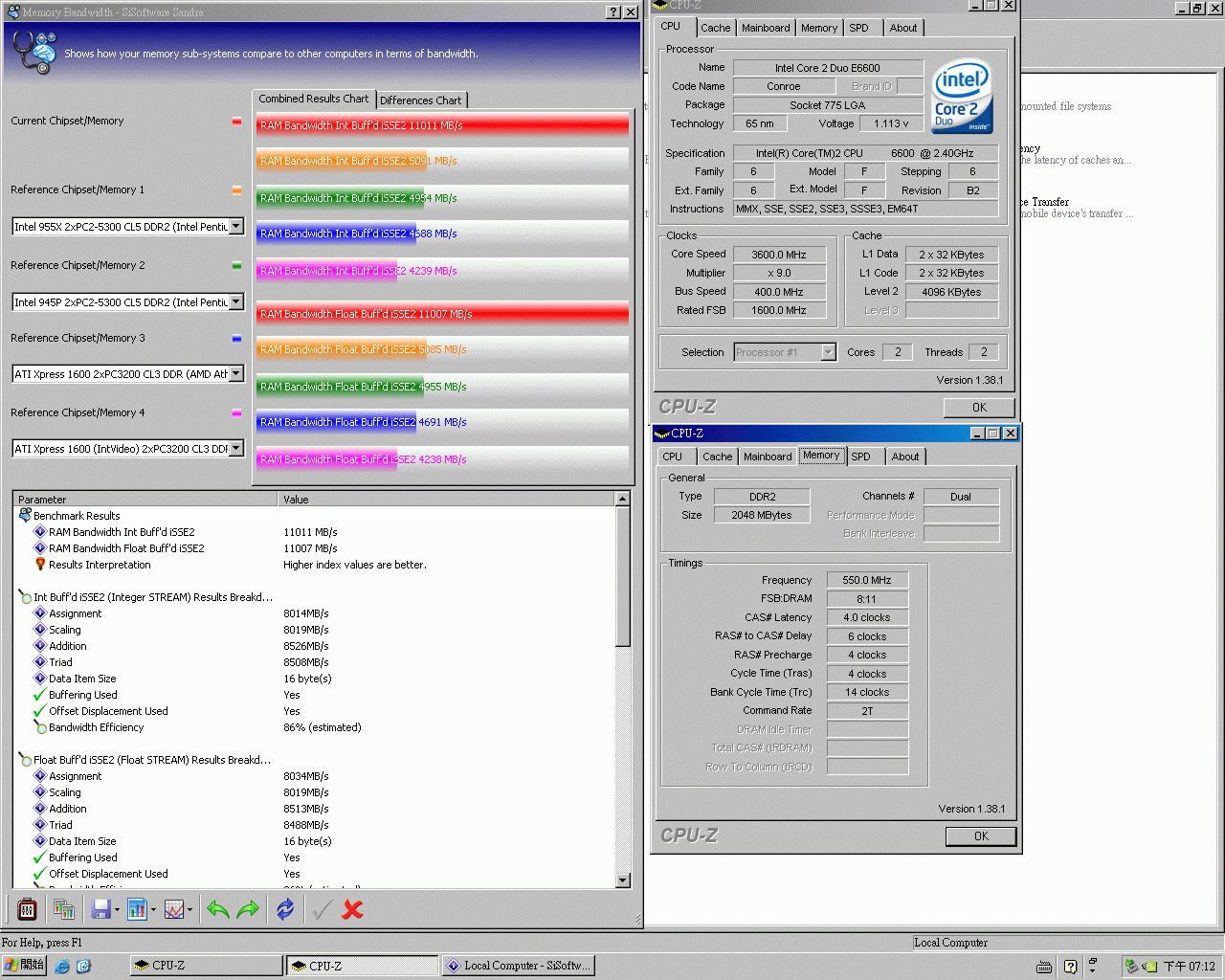The width and height of the screenshot is (1225, 980).
Task: Click the grey checkmark OK icon
Action: [322, 909]
